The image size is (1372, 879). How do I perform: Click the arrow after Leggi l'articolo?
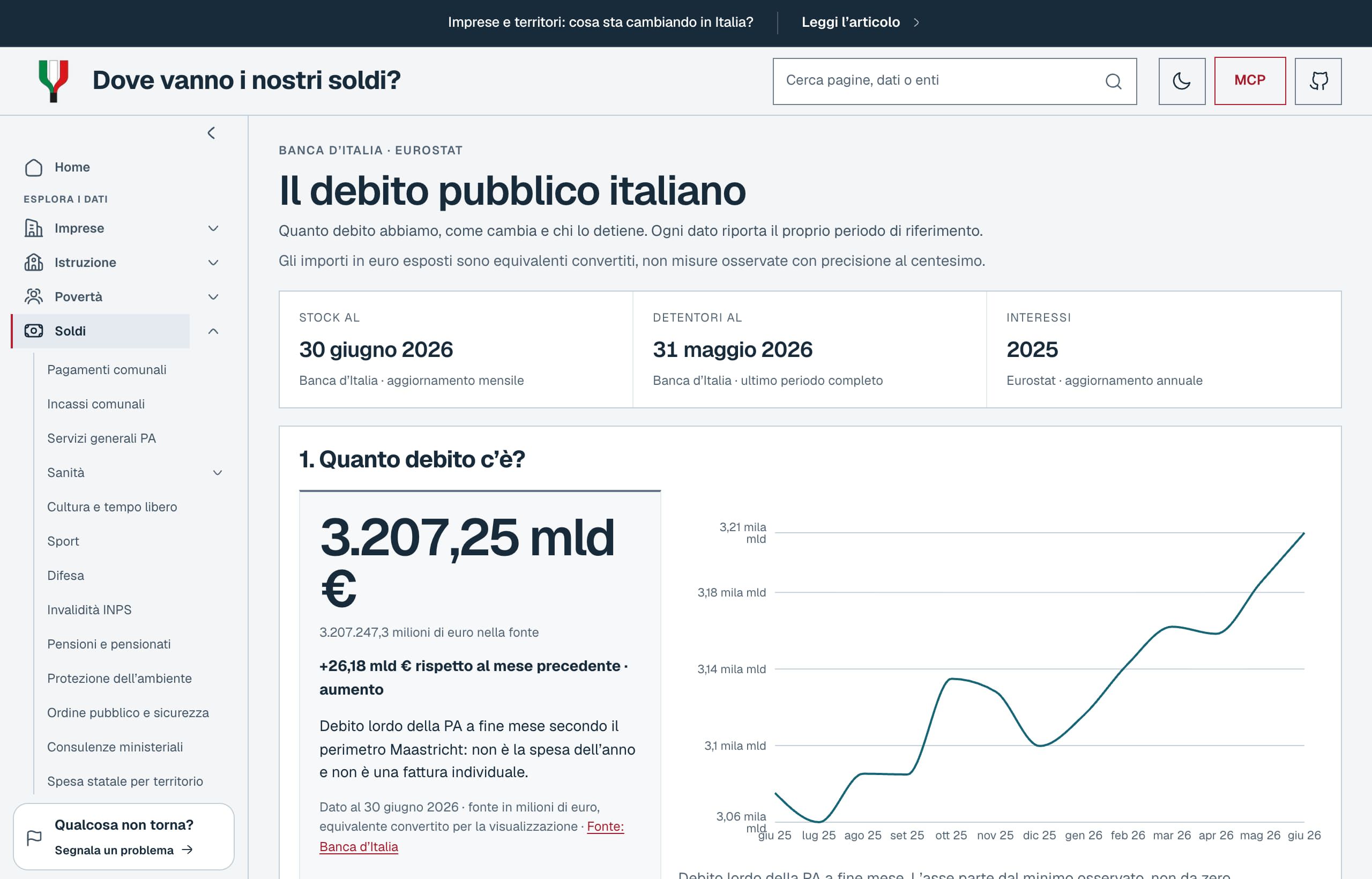click(x=916, y=23)
